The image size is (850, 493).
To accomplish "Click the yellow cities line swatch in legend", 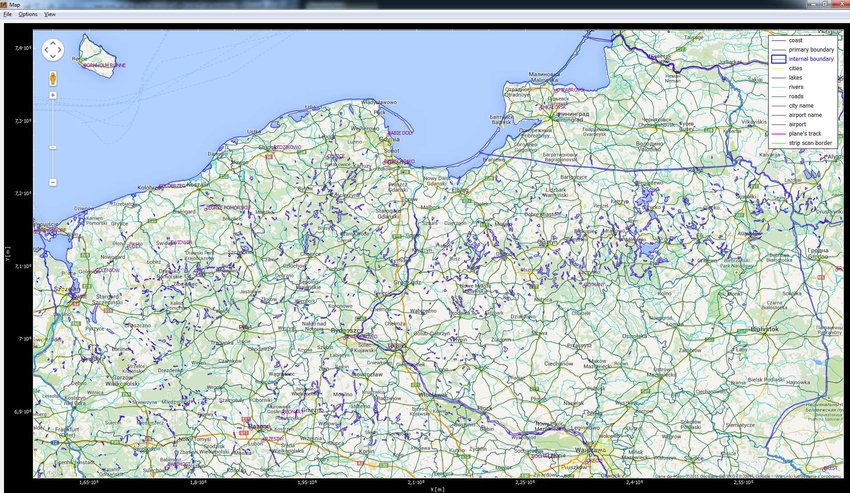I will click(x=779, y=68).
